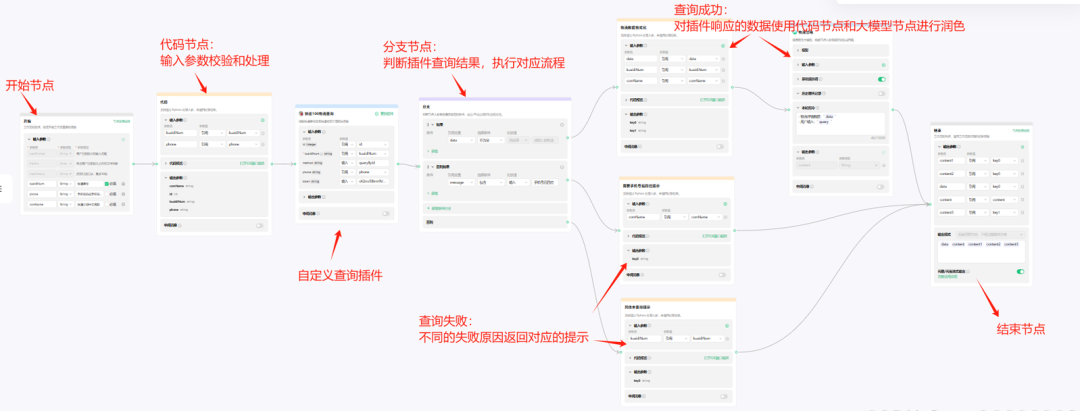1080x411 pixels.
Task: Disable 系统提示词 switch in LLM node
Action: point(882,79)
